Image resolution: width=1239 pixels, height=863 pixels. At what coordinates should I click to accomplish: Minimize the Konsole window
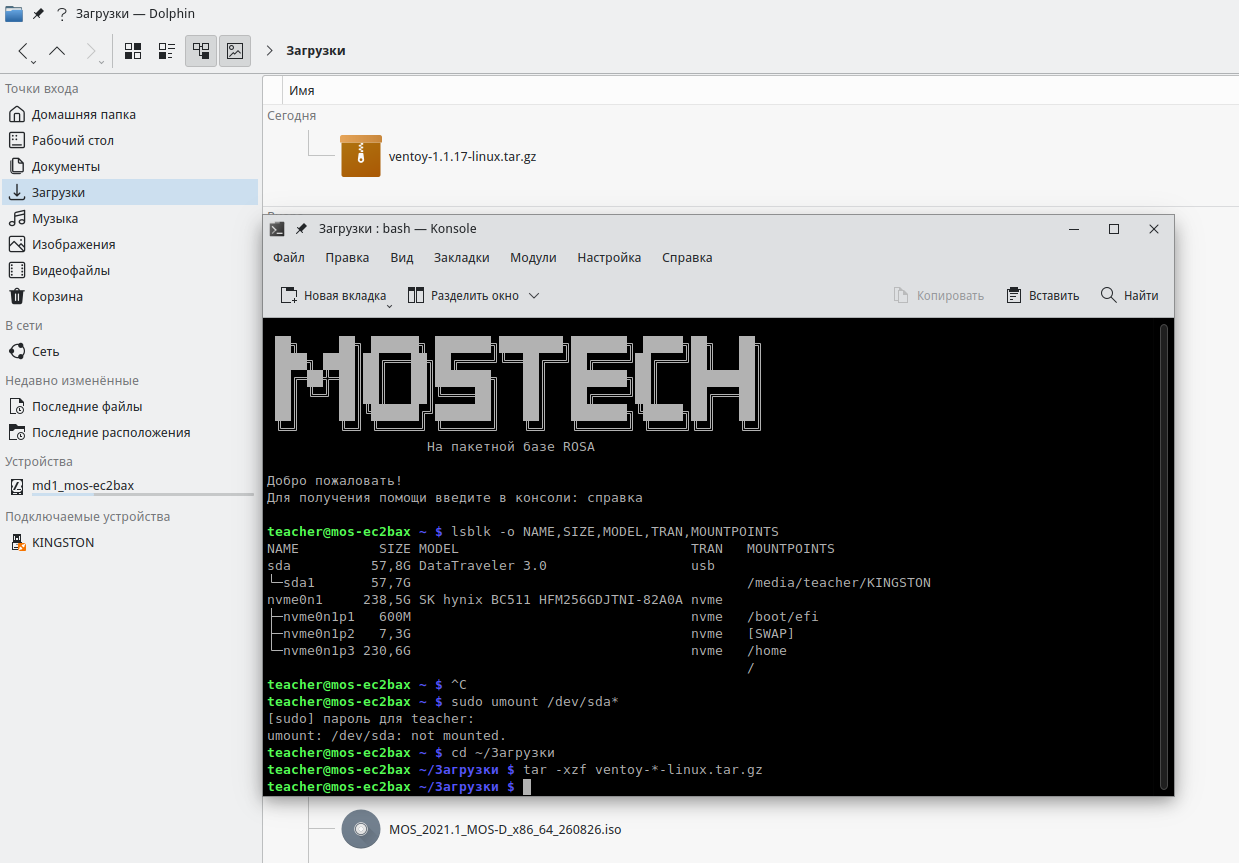(x=1074, y=229)
